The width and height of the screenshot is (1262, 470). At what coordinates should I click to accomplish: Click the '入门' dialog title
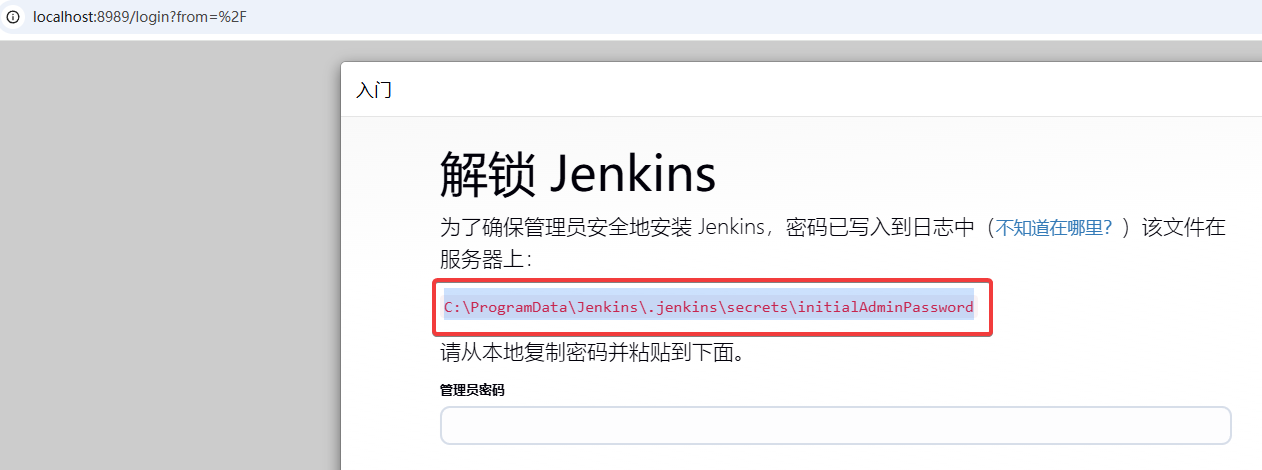(374, 90)
